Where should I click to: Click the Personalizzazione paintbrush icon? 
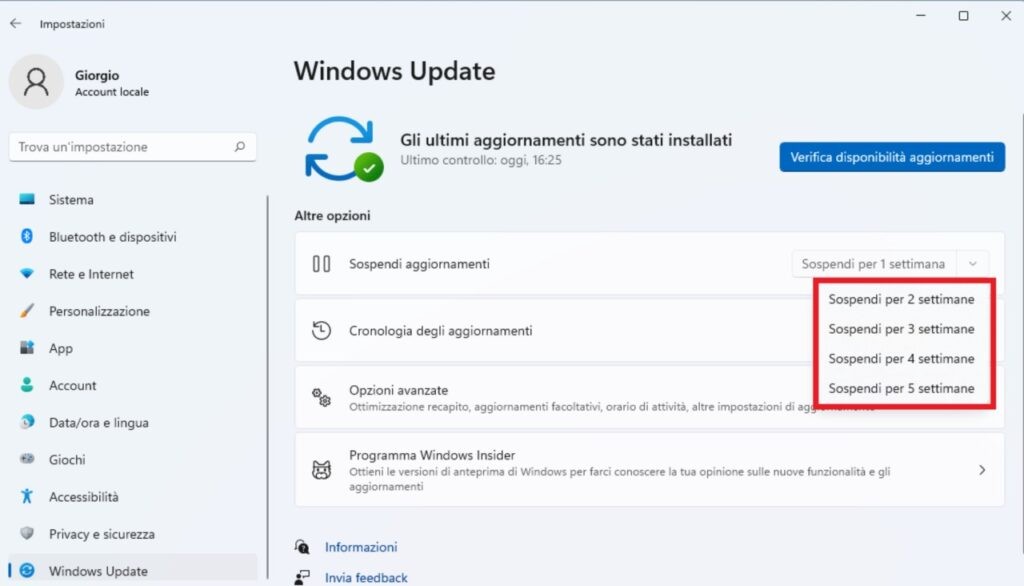27,311
